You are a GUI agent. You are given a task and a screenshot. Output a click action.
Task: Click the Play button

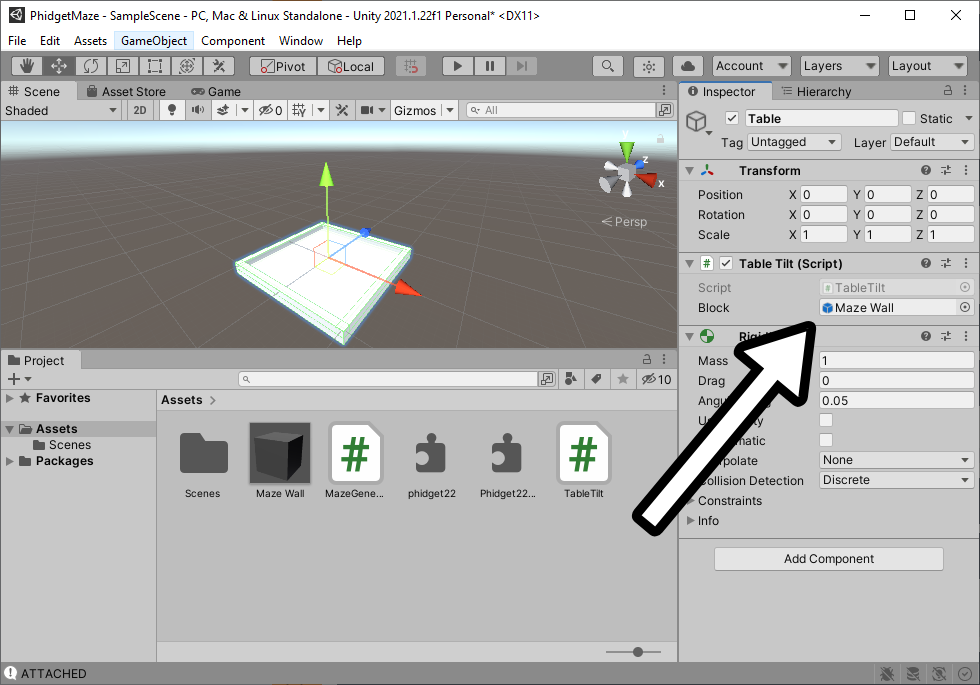(458, 66)
